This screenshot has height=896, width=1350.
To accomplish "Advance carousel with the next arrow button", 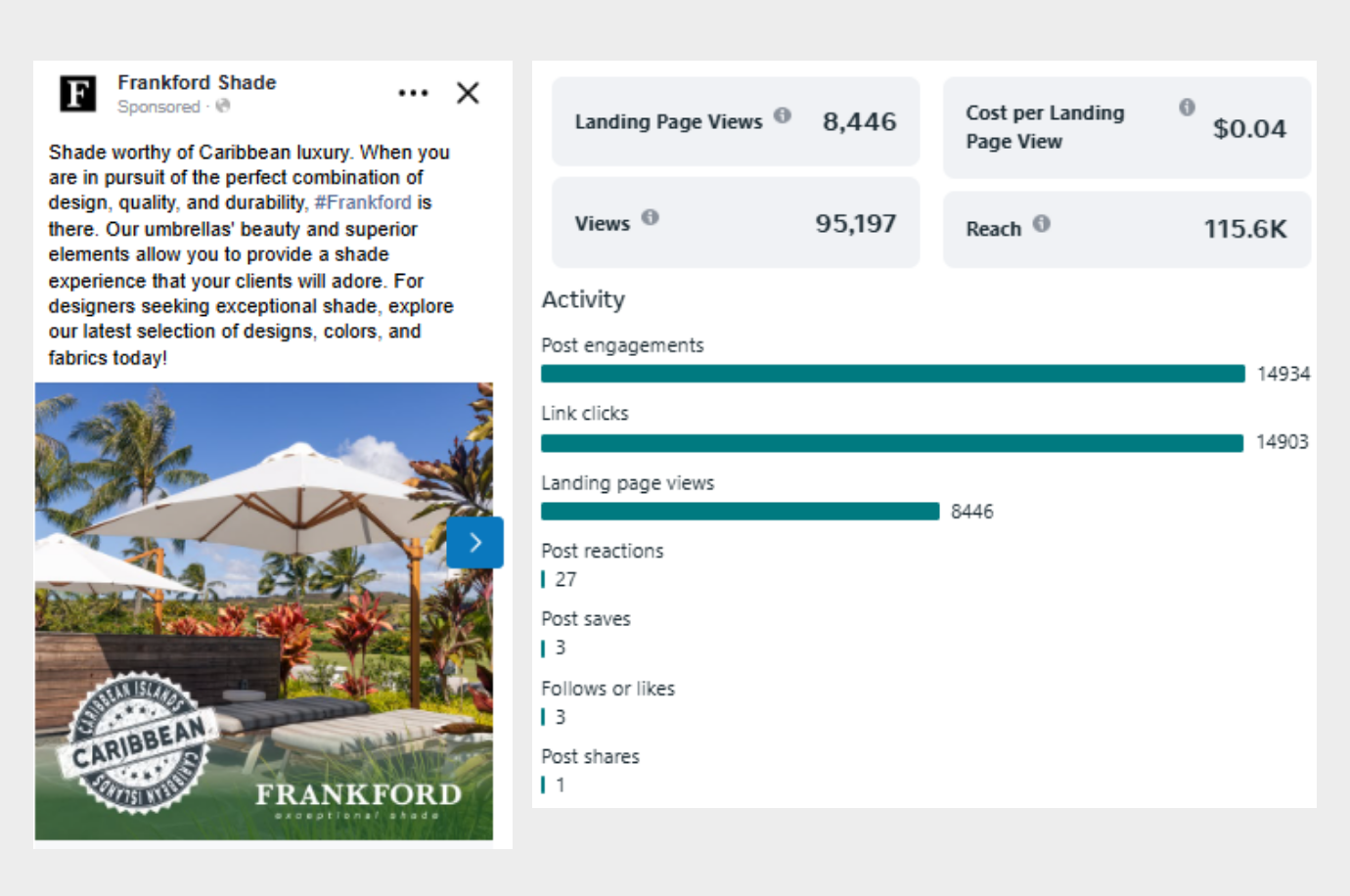I will [474, 542].
